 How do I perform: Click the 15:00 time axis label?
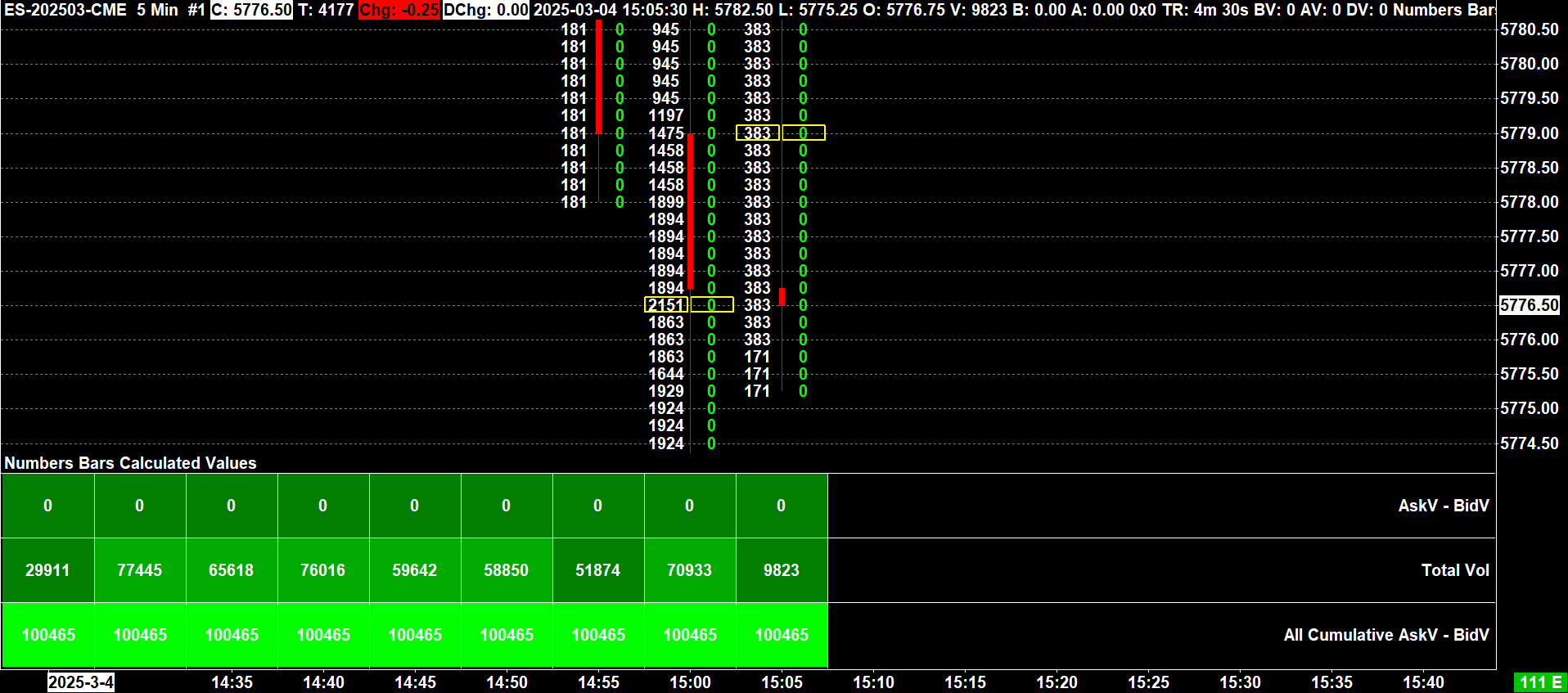coord(690,682)
